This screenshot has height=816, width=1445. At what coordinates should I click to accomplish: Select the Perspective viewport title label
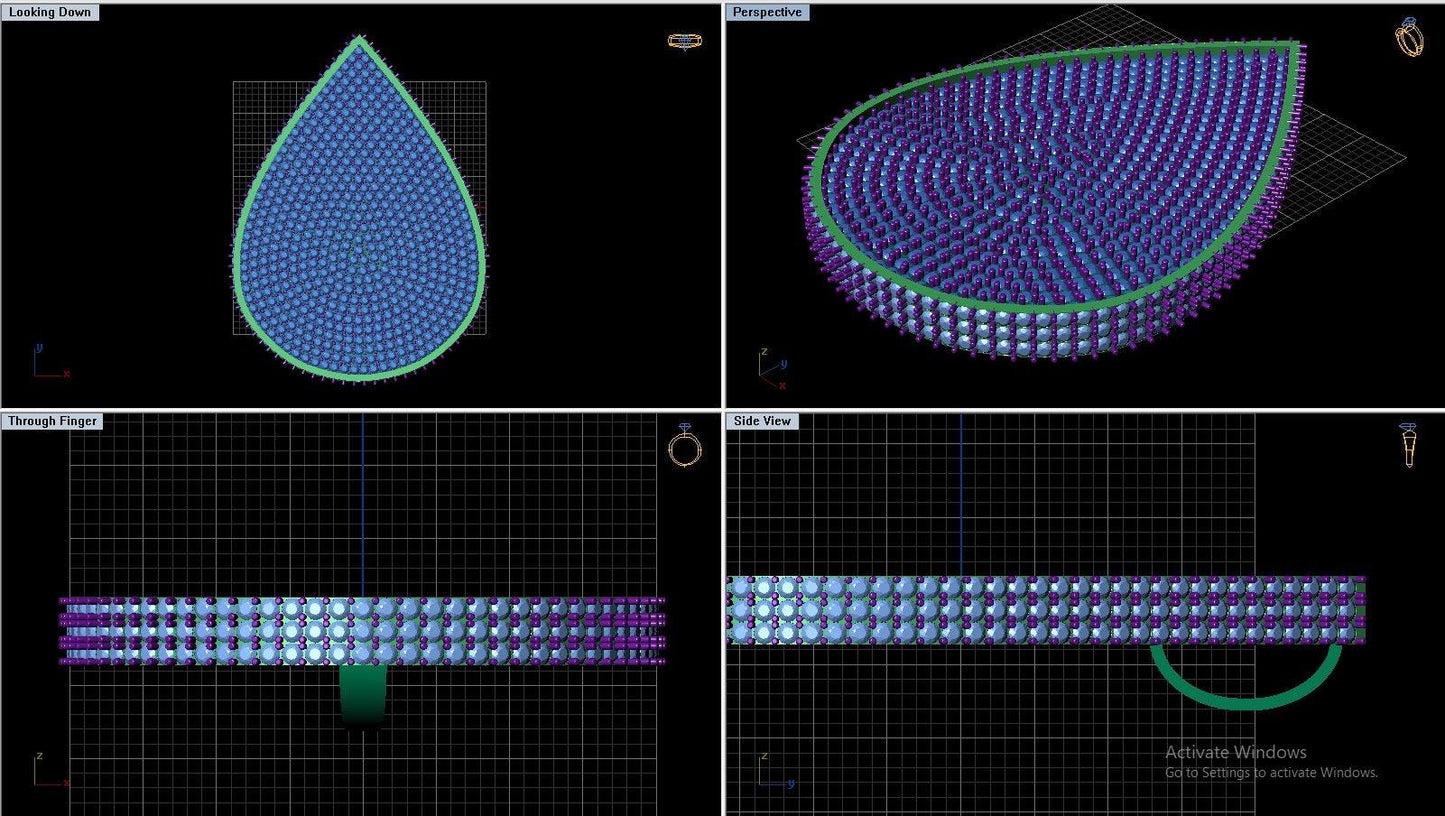[767, 13]
